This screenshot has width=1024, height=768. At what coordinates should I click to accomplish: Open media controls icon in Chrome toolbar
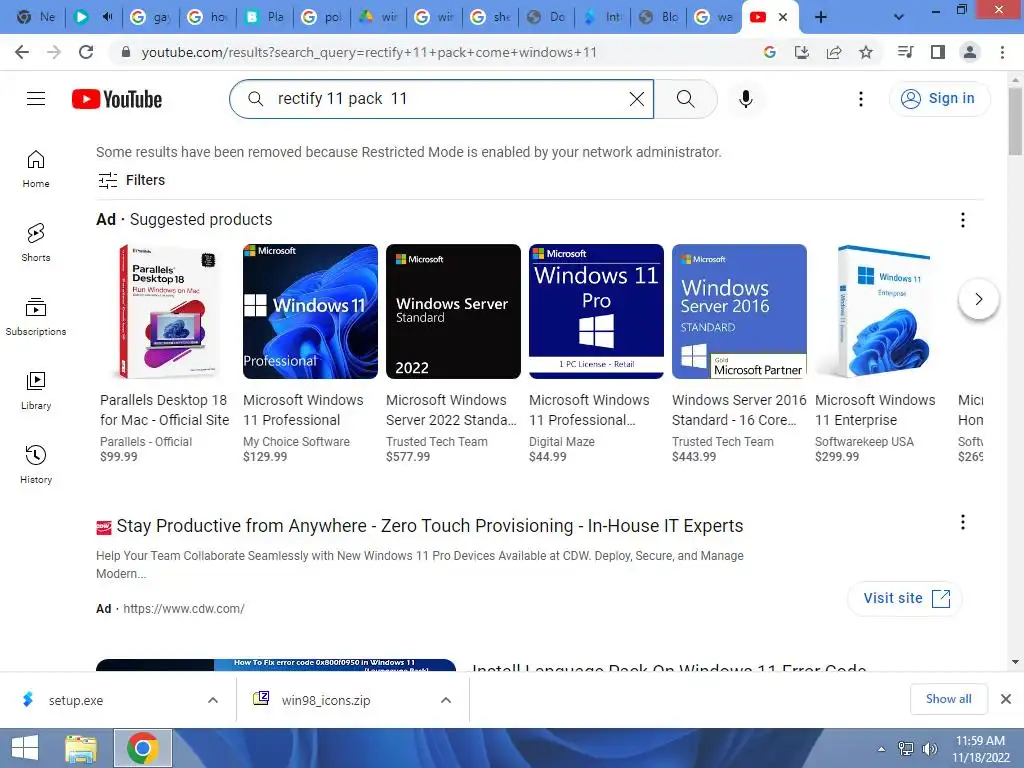[x=905, y=52]
